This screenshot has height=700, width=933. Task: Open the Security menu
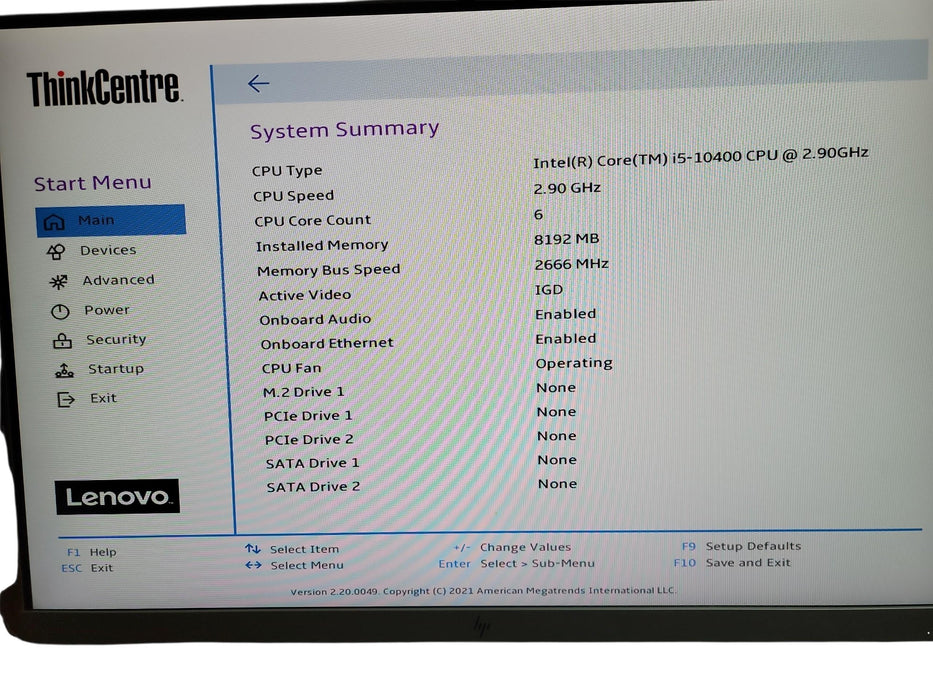(116, 339)
